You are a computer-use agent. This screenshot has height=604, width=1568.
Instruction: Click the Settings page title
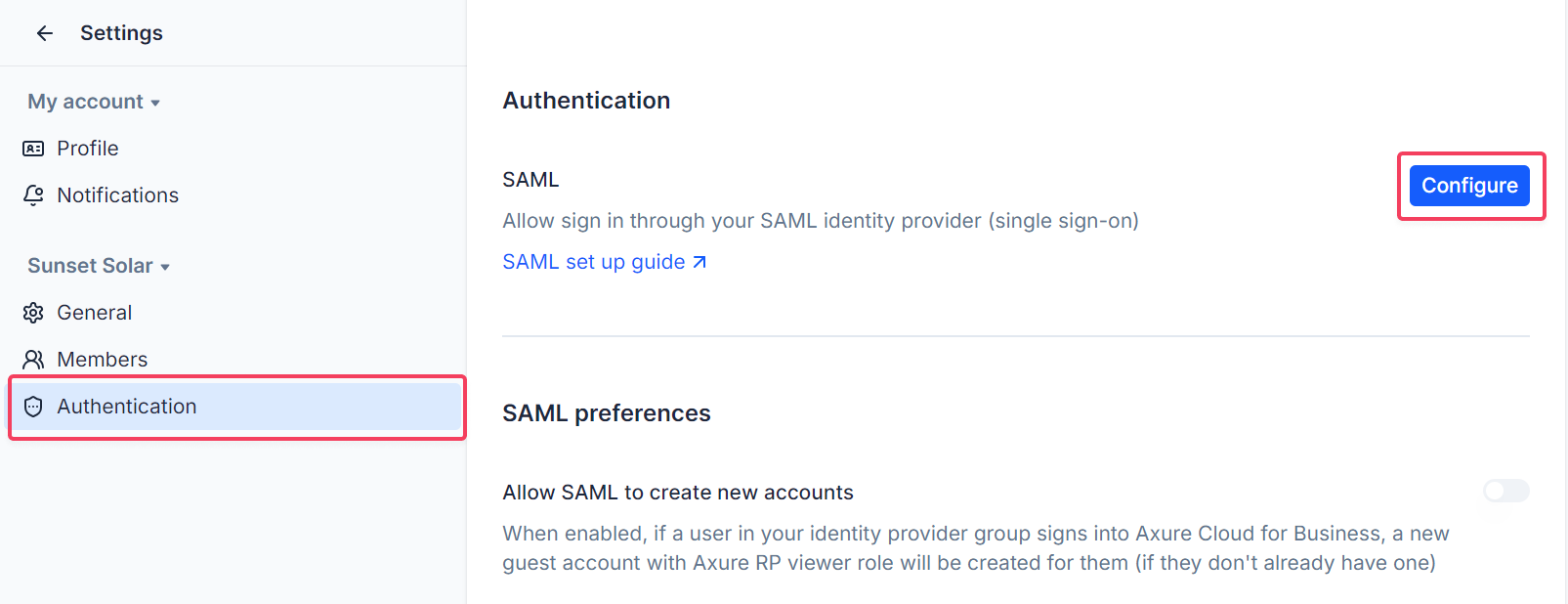pyautogui.click(x=121, y=33)
